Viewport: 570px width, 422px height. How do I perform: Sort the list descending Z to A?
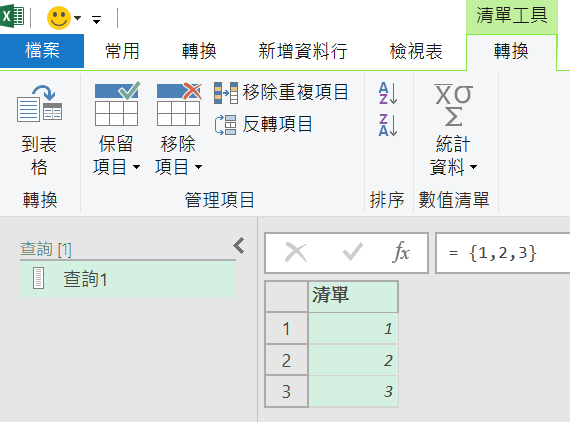point(388,125)
